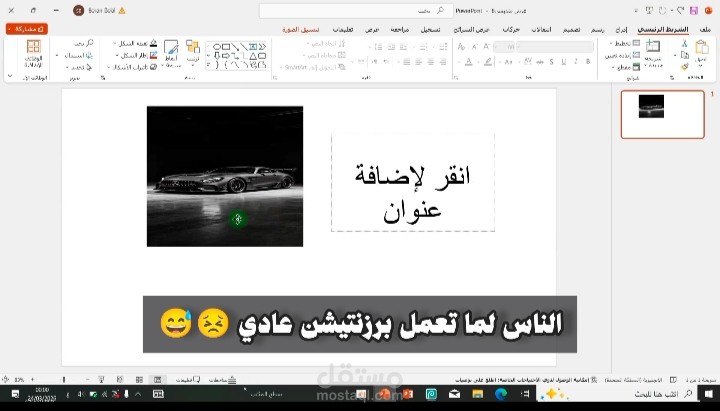The image size is (720, 411).
Task: Toggle text Shadow (S) formatting
Action: coord(551,62)
